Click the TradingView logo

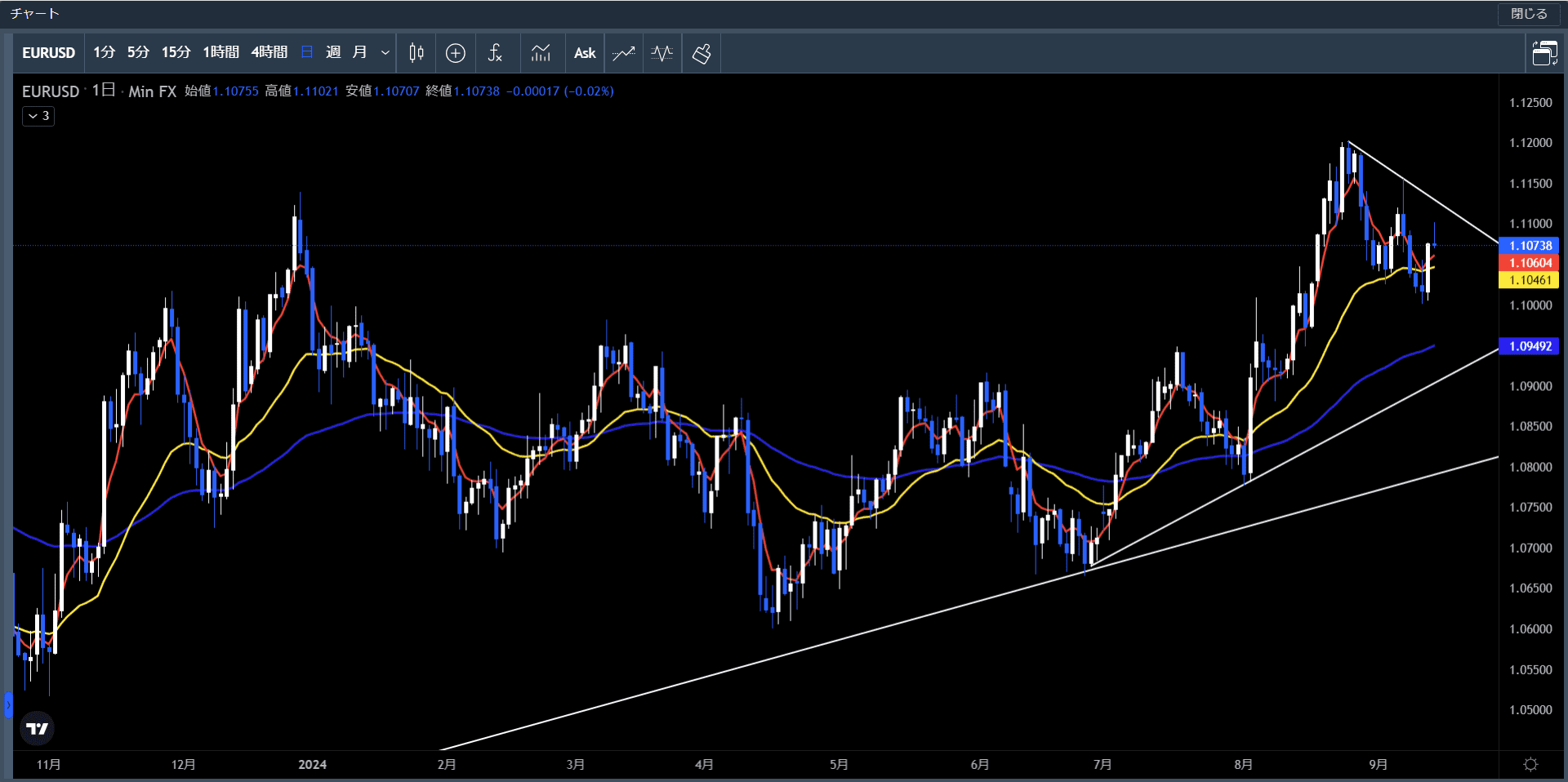coord(37,728)
